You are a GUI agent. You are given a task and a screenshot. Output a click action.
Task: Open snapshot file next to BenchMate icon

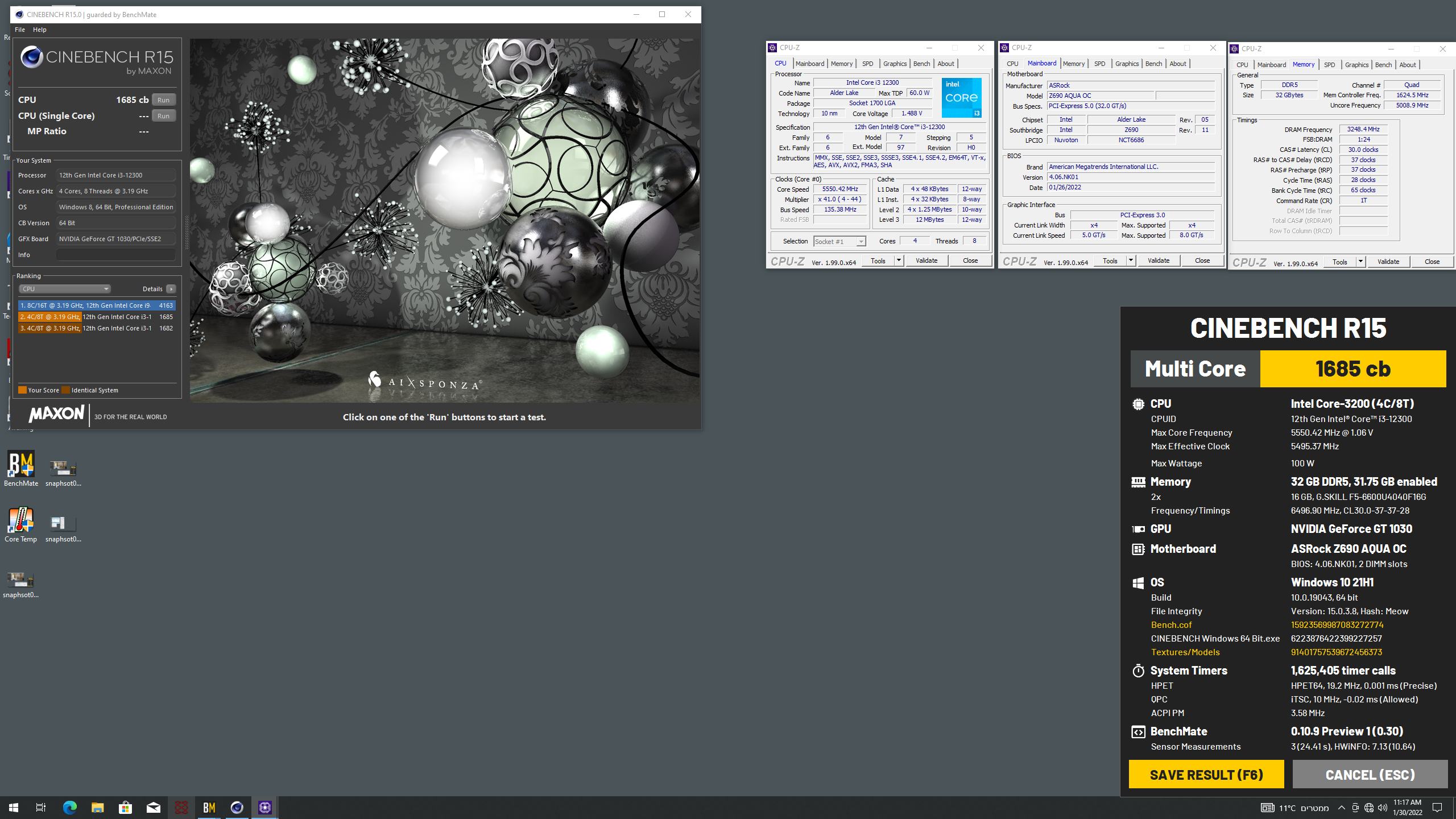[63, 473]
